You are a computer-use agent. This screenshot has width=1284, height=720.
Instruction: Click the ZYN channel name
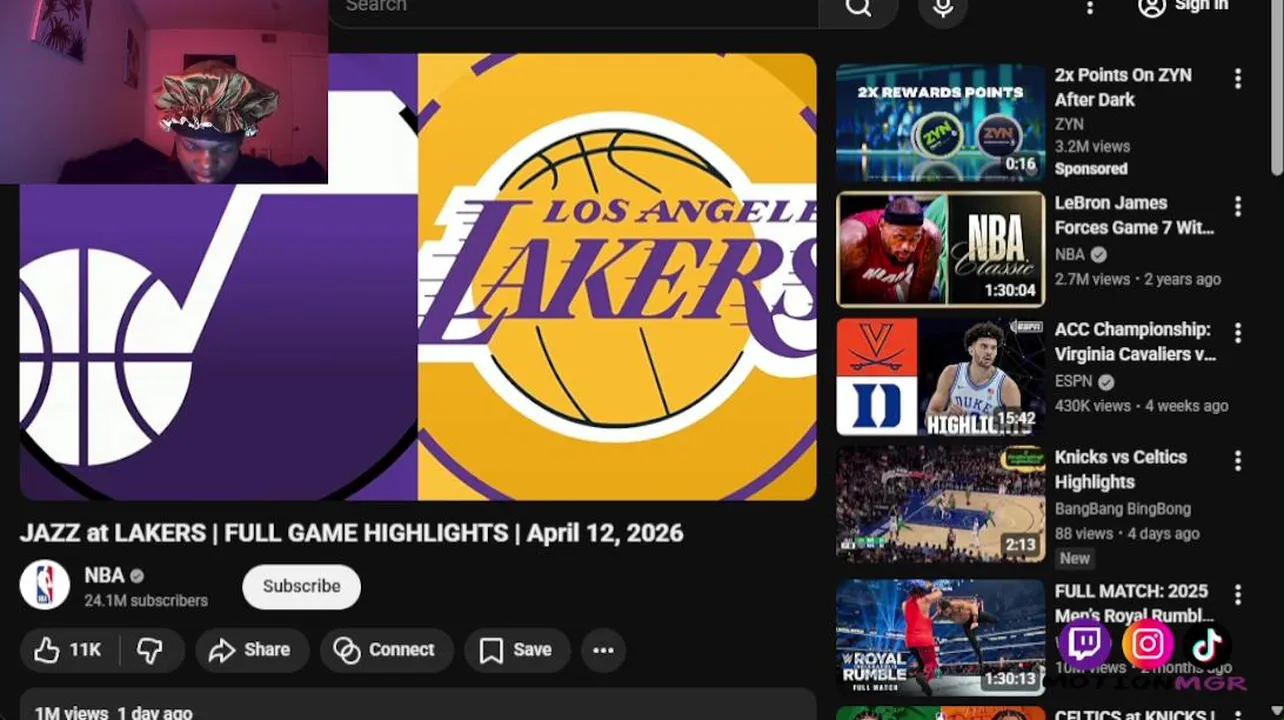(1069, 124)
